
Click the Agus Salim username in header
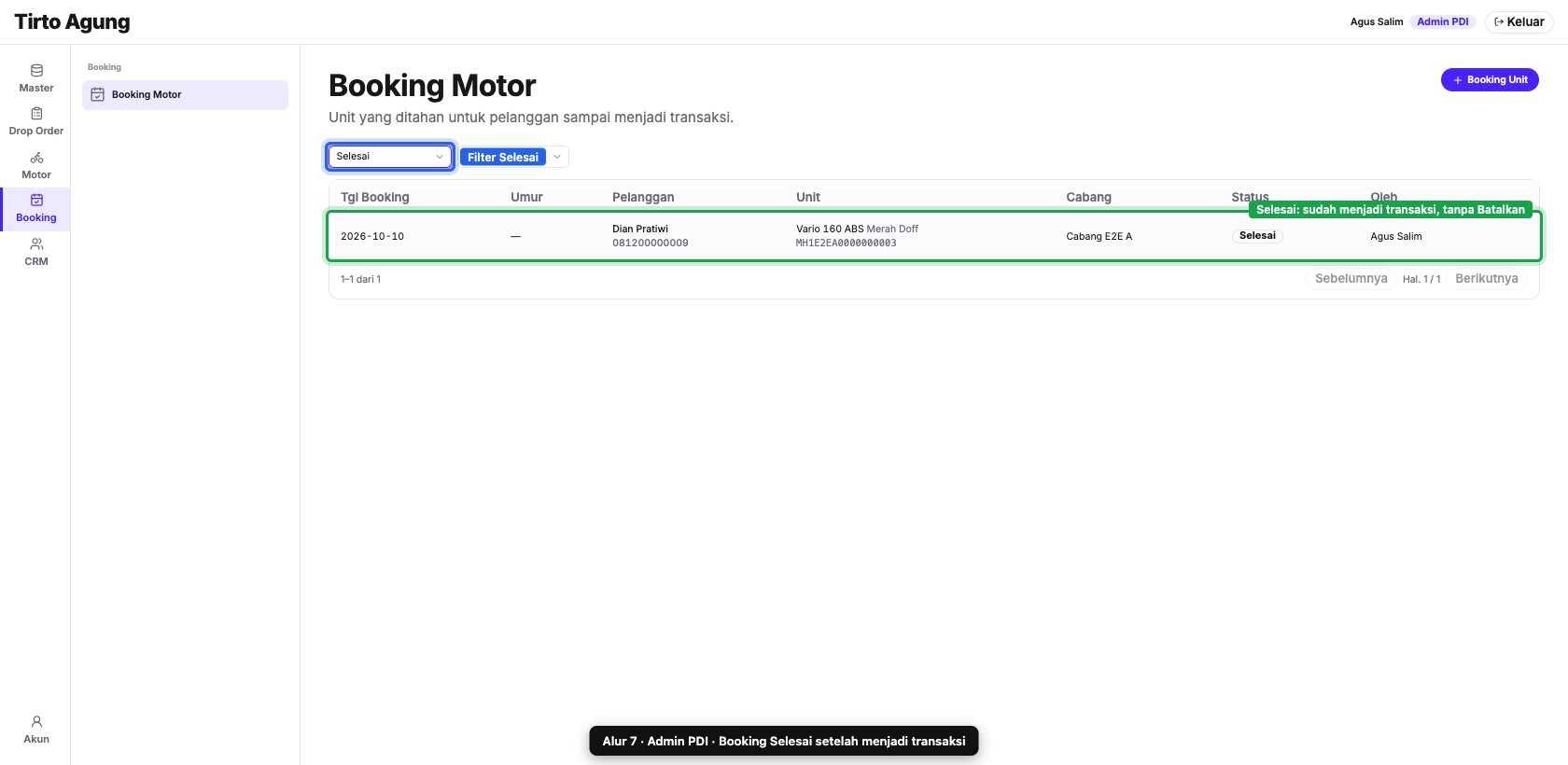(1376, 21)
